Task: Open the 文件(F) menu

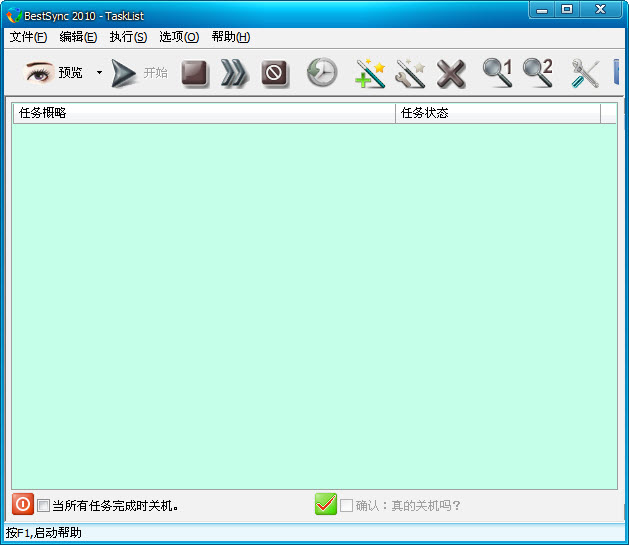Action: click(28, 37)
